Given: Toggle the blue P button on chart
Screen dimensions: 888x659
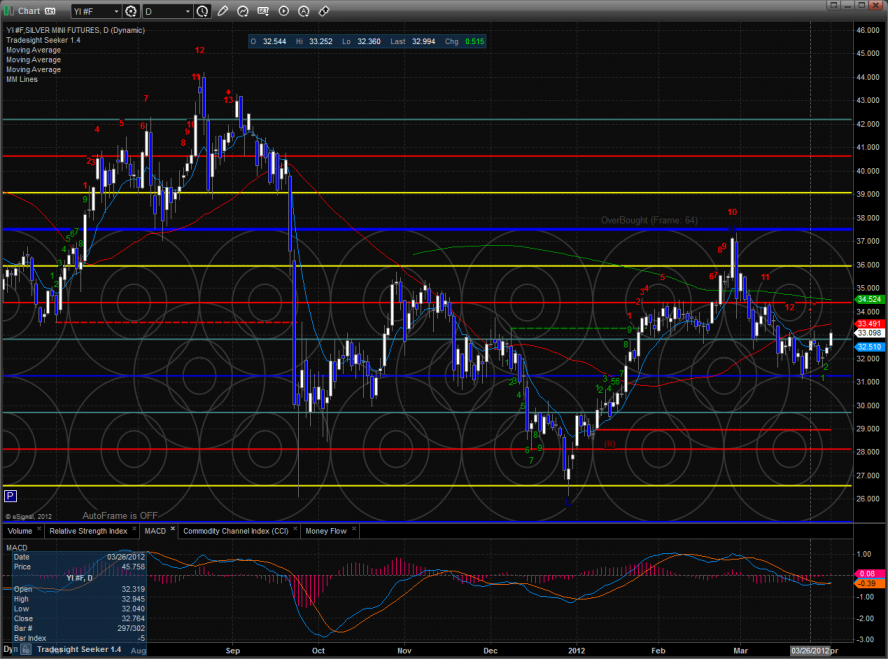Looking at the screenshot, I should tap(11, 494).
